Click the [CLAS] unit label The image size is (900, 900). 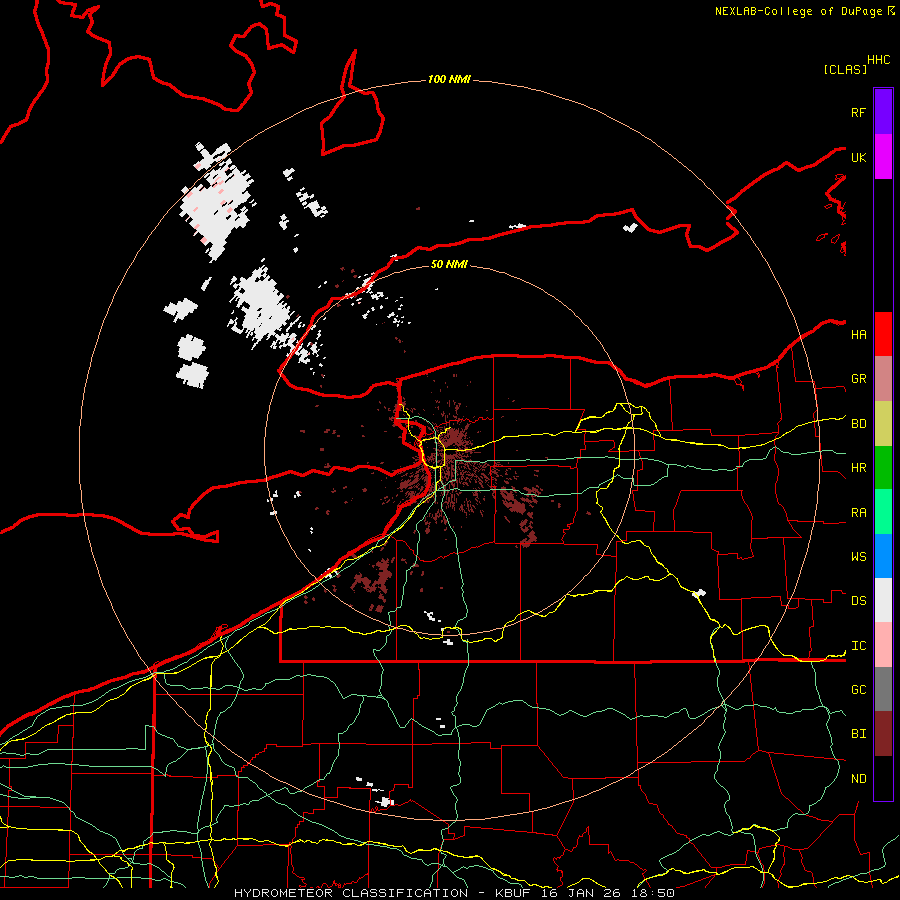(845, 69)
